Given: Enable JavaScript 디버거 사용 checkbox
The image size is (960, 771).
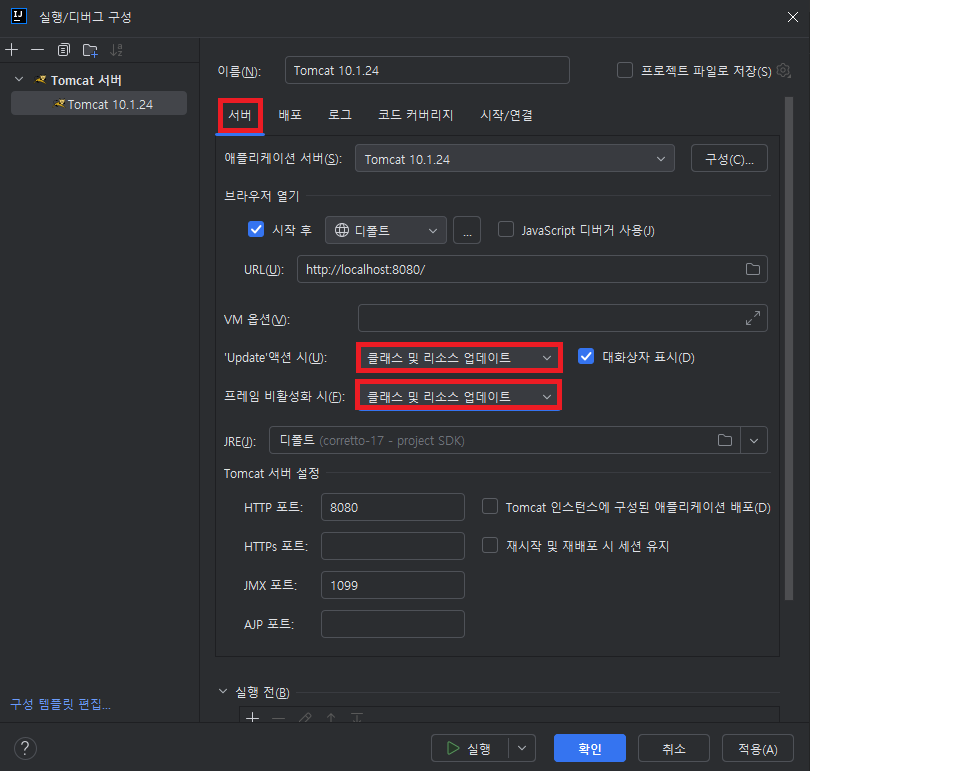Looking at the screenshot, I should tap(506, 230).
